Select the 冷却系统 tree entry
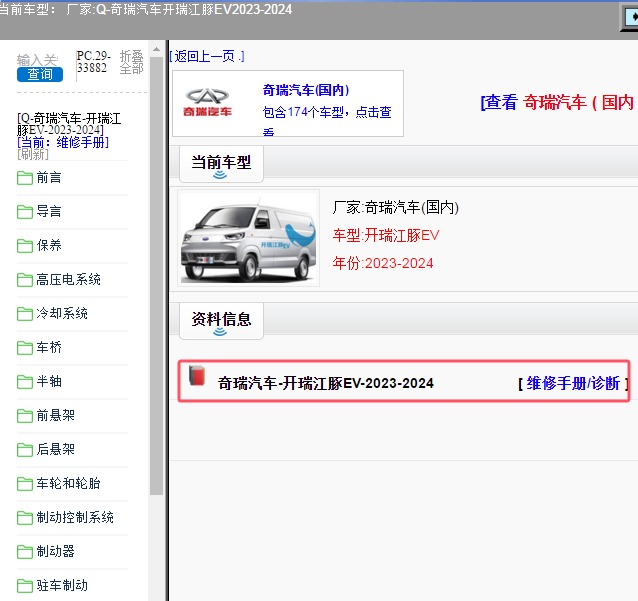Screen dimensions: 638x601 [62, 314]
